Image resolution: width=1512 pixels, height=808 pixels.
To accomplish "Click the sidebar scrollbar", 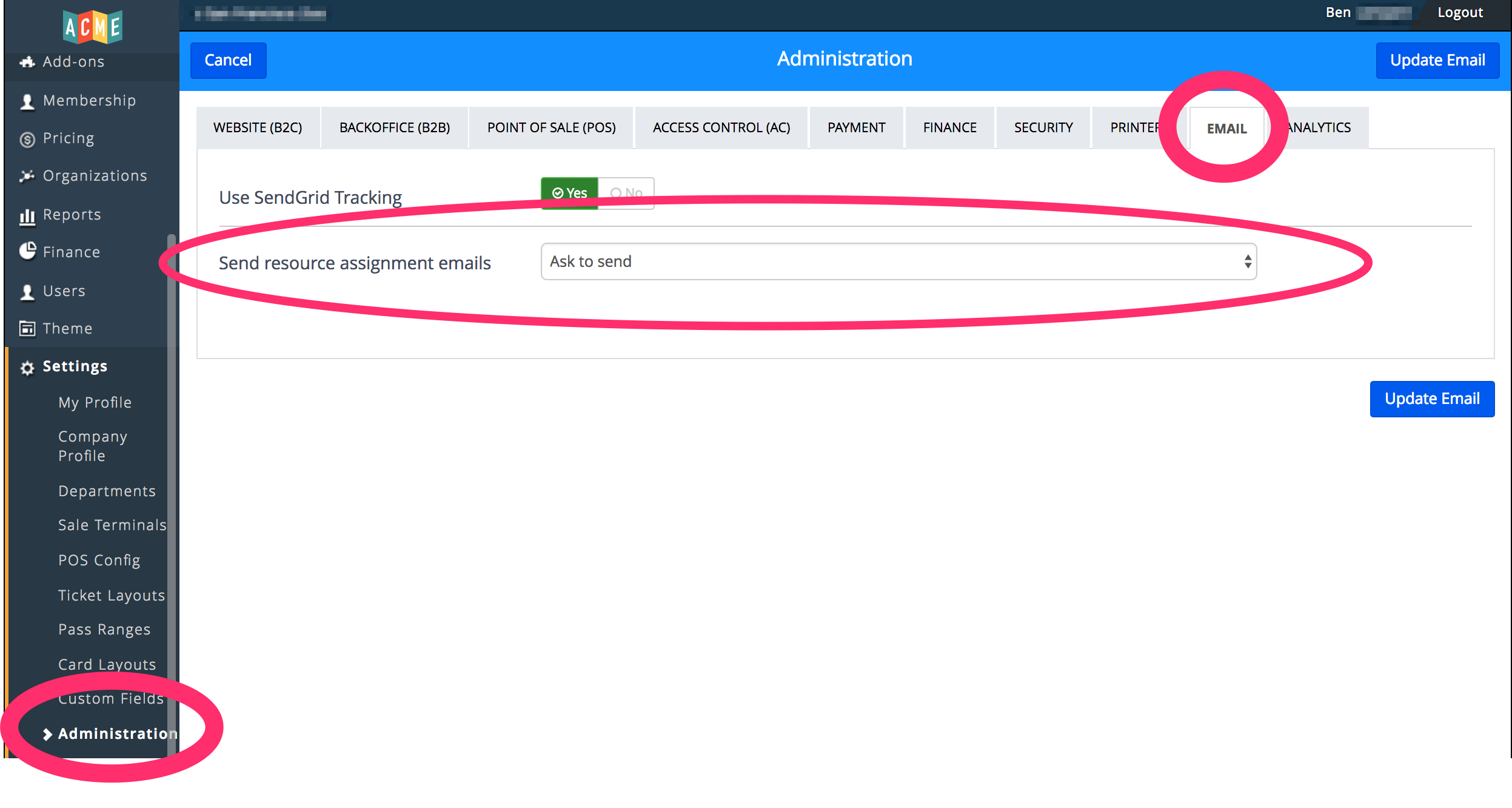I will (x=172, y=485).
